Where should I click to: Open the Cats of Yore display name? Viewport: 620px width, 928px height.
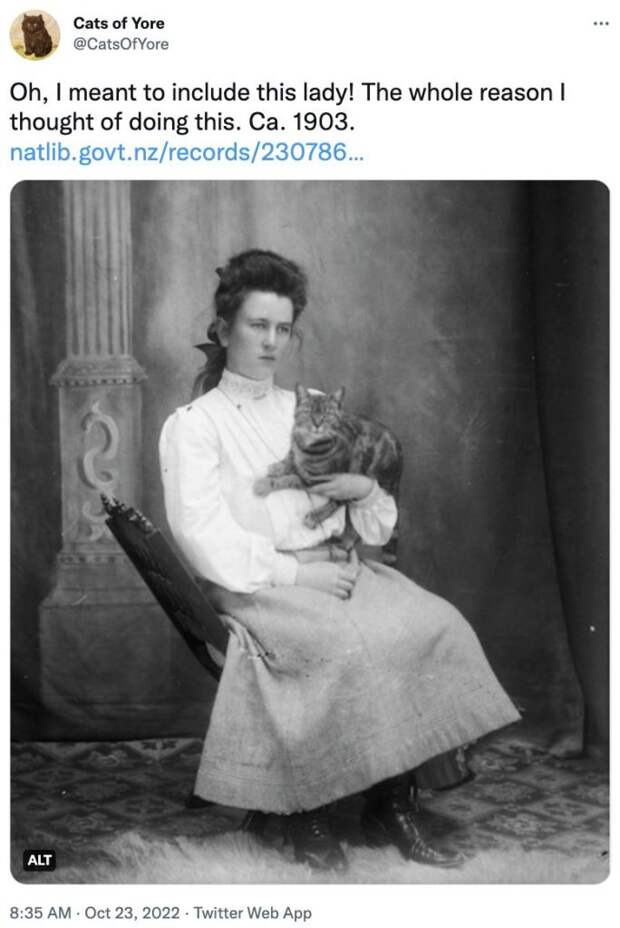pyautogui.click(x=118, y=23)
